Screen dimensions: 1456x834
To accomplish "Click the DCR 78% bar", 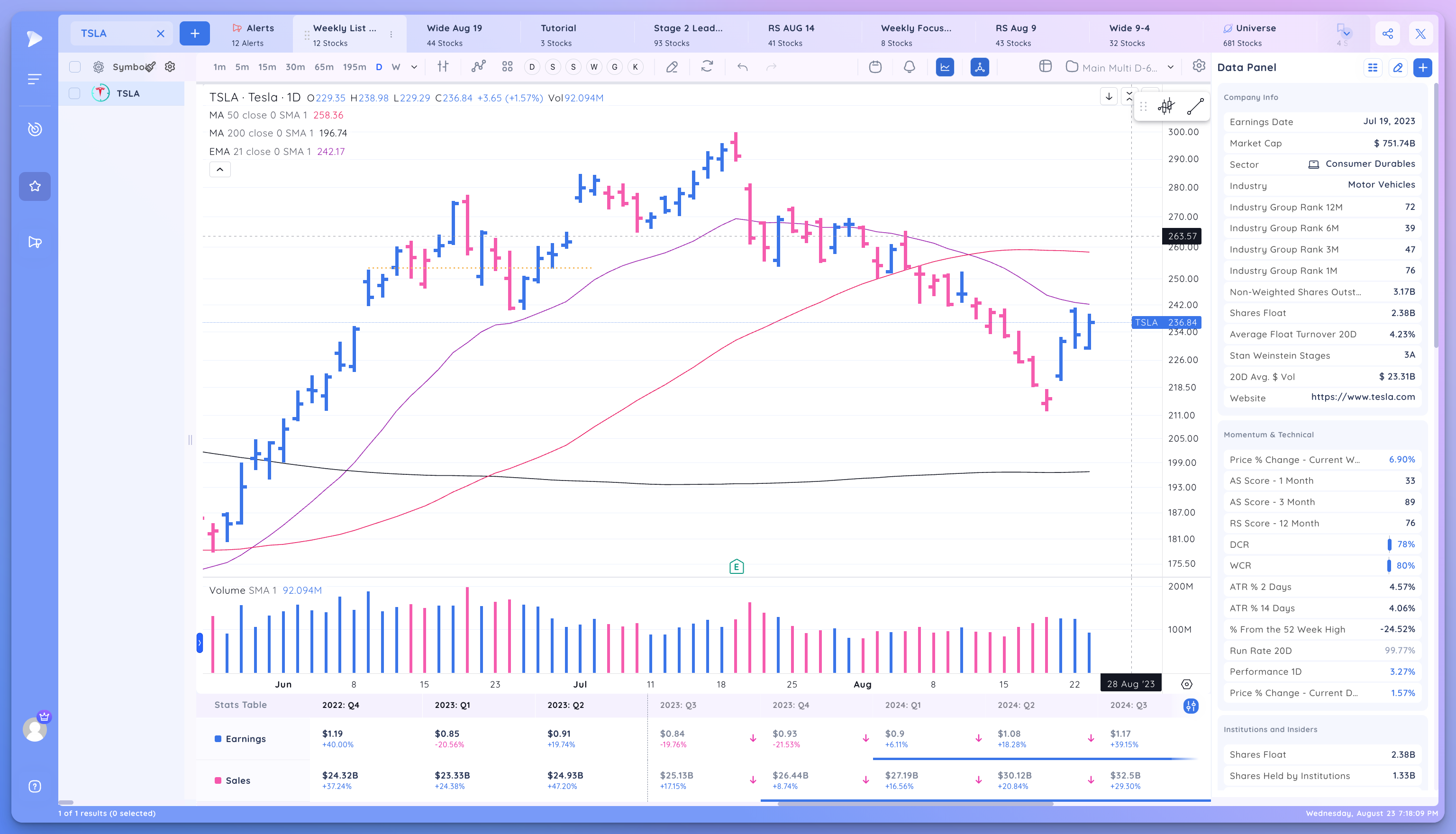I will [x=1389, y=544].
